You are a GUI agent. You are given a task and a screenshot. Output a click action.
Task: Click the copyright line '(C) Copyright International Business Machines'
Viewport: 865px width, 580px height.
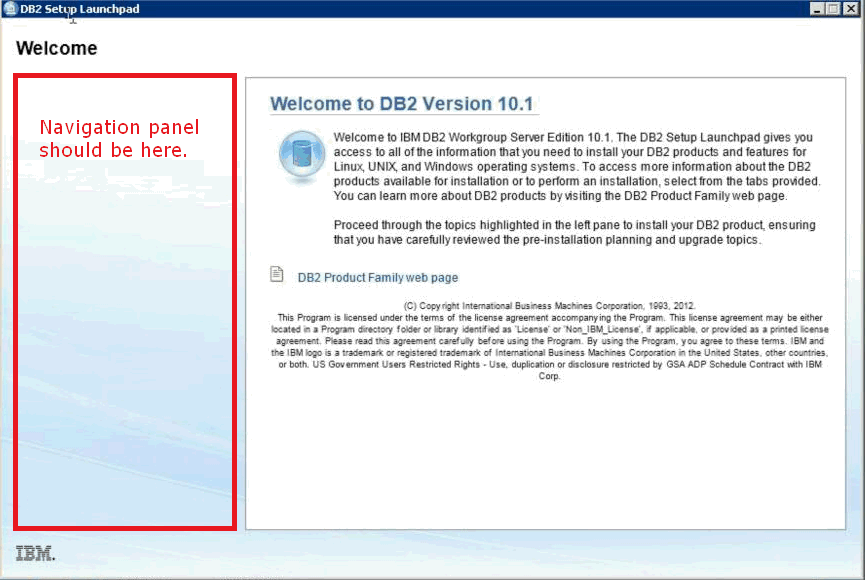[549, 306]
